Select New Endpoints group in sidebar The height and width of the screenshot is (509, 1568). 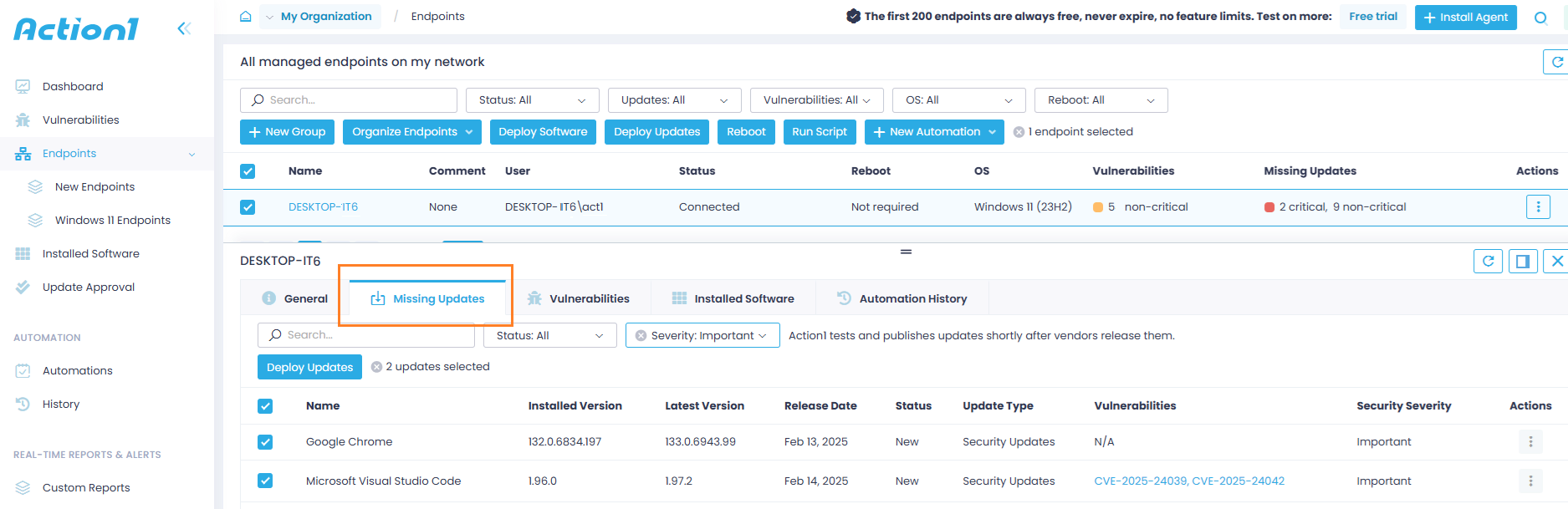[94, 187]
